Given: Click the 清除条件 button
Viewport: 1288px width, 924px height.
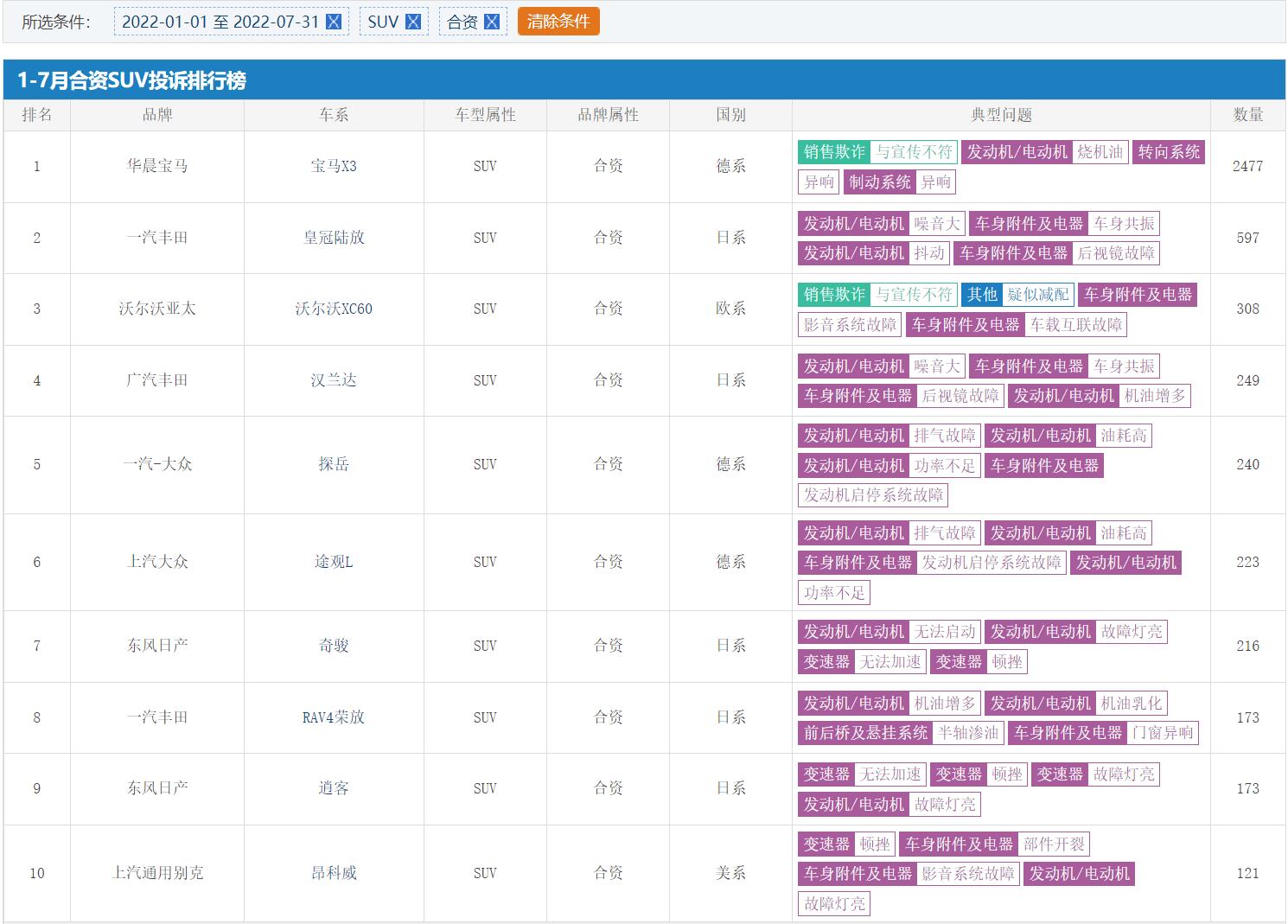Looking at the screenshot, I should tap(558, 22).
